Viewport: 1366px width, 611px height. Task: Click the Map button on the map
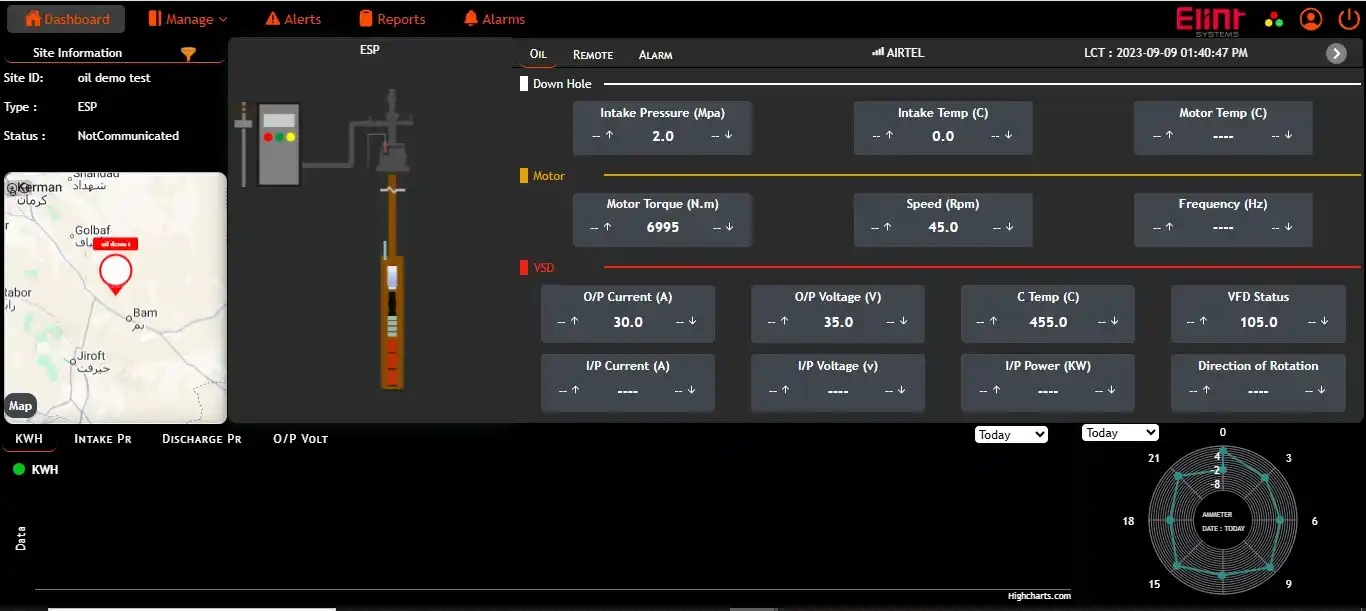[20, 406]
